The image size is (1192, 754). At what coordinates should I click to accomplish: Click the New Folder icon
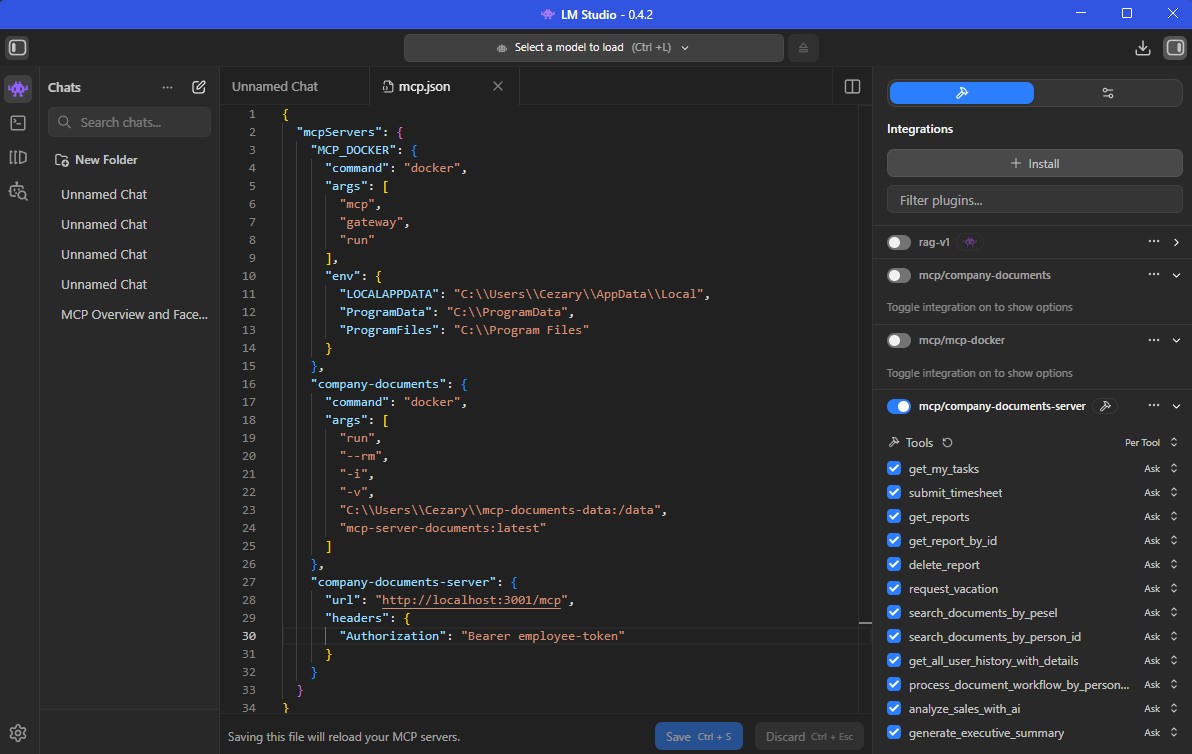point(62,160)
